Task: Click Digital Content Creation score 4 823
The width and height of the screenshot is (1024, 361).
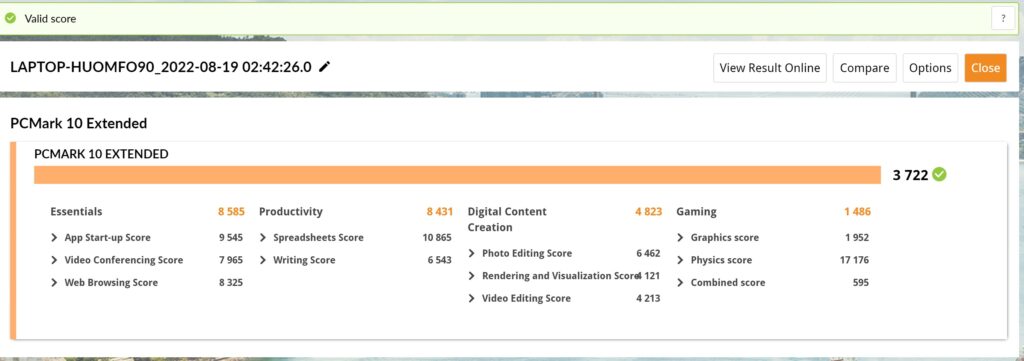Action: point(648,212)
